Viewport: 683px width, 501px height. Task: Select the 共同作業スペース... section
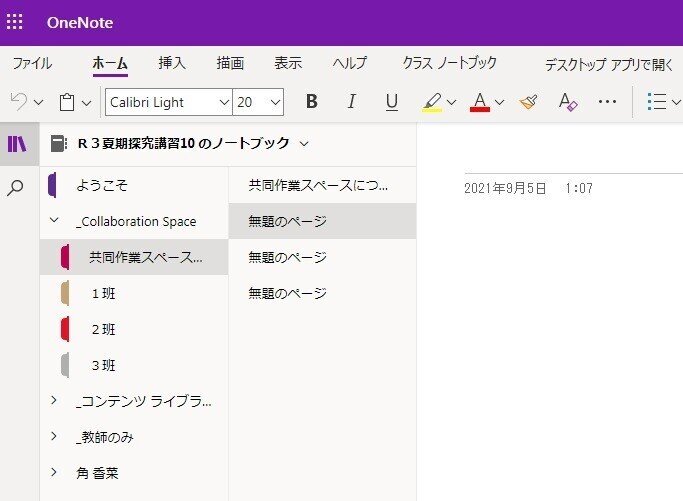click(x=134, y=257)
